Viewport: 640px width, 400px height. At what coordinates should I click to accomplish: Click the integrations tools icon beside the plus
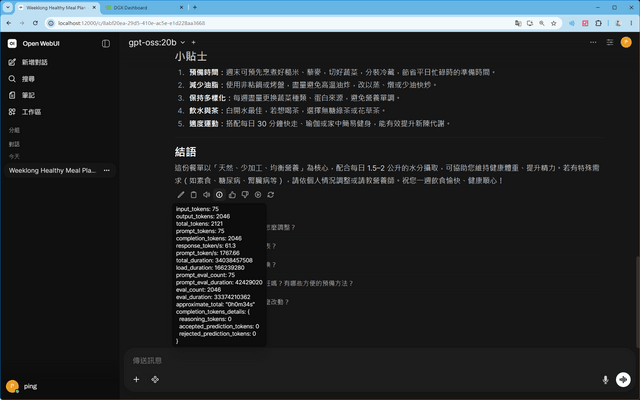(155, 380)
